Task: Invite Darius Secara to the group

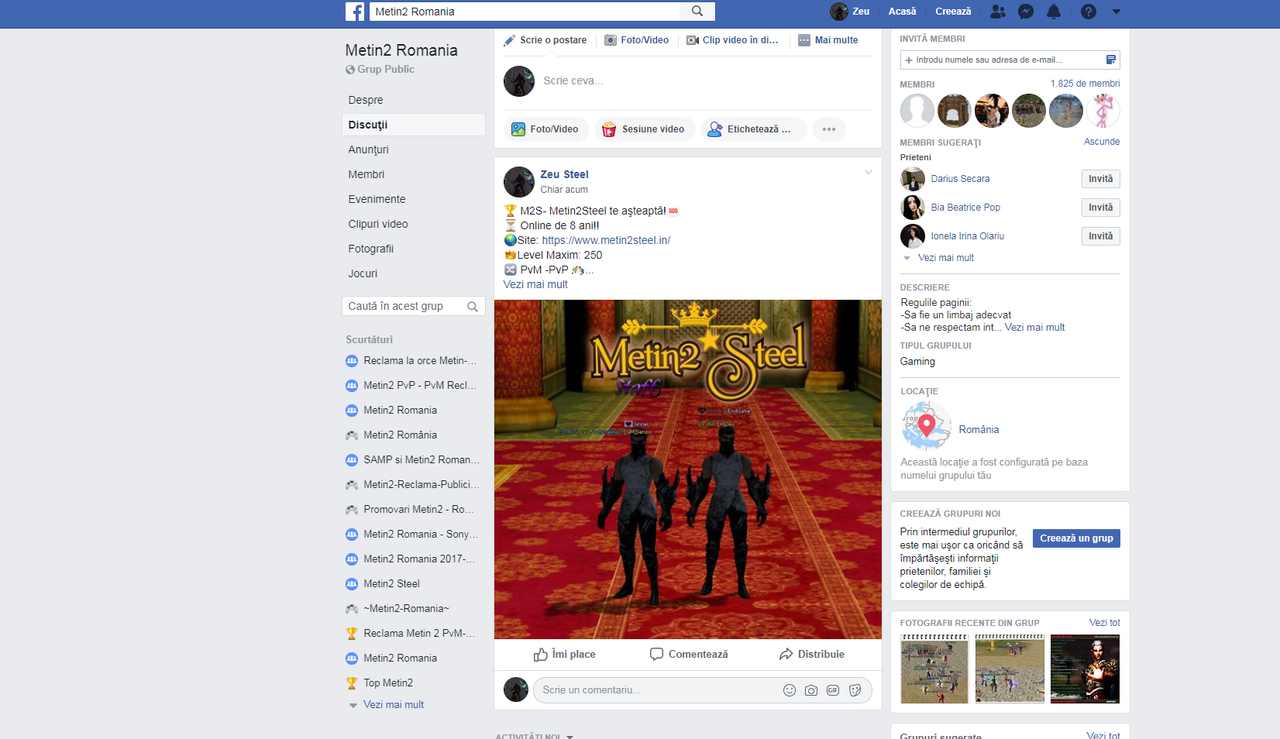Action: click(x=1100, y=179)
